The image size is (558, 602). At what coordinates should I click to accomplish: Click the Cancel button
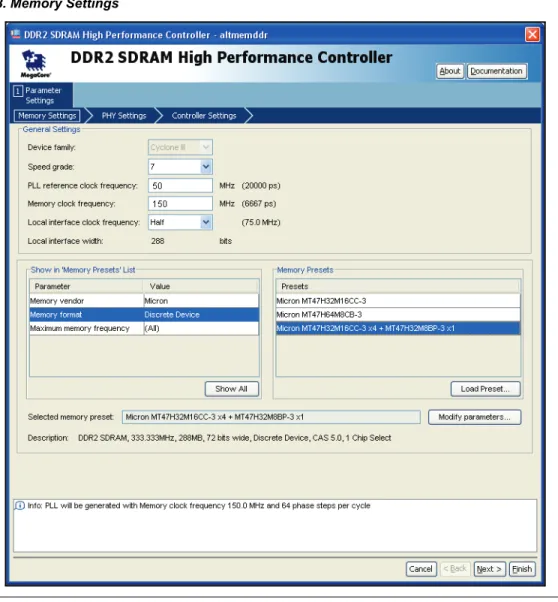pos(421,569)
